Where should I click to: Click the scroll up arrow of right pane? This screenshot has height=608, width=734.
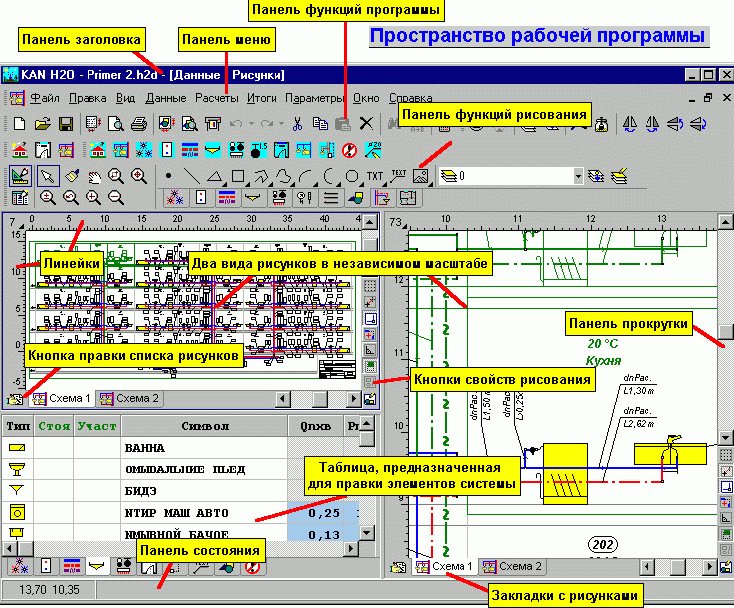(726, 222)
